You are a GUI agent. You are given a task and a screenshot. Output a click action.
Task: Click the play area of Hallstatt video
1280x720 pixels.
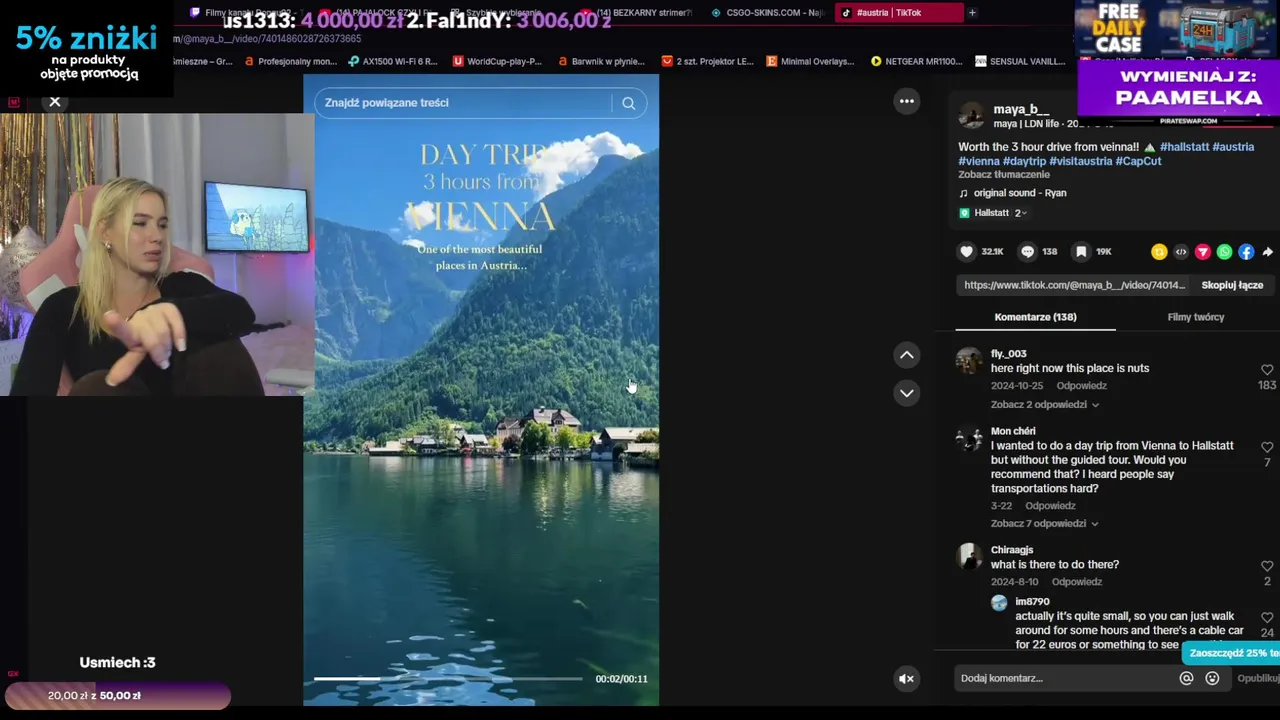(481, 390)
